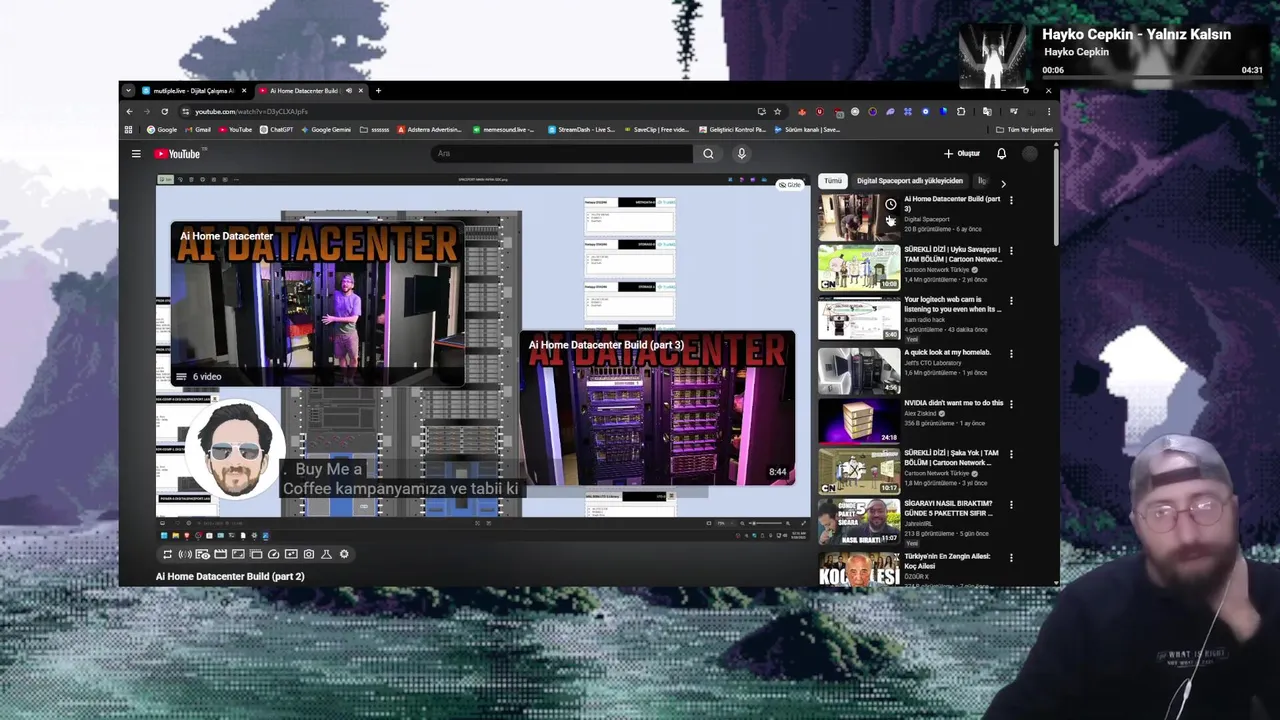The width and height of the screenshot is (1280, 720).
Task: Open options menu for Ai Home Datacenter Part 3
Action: (x=1011, y=200)
